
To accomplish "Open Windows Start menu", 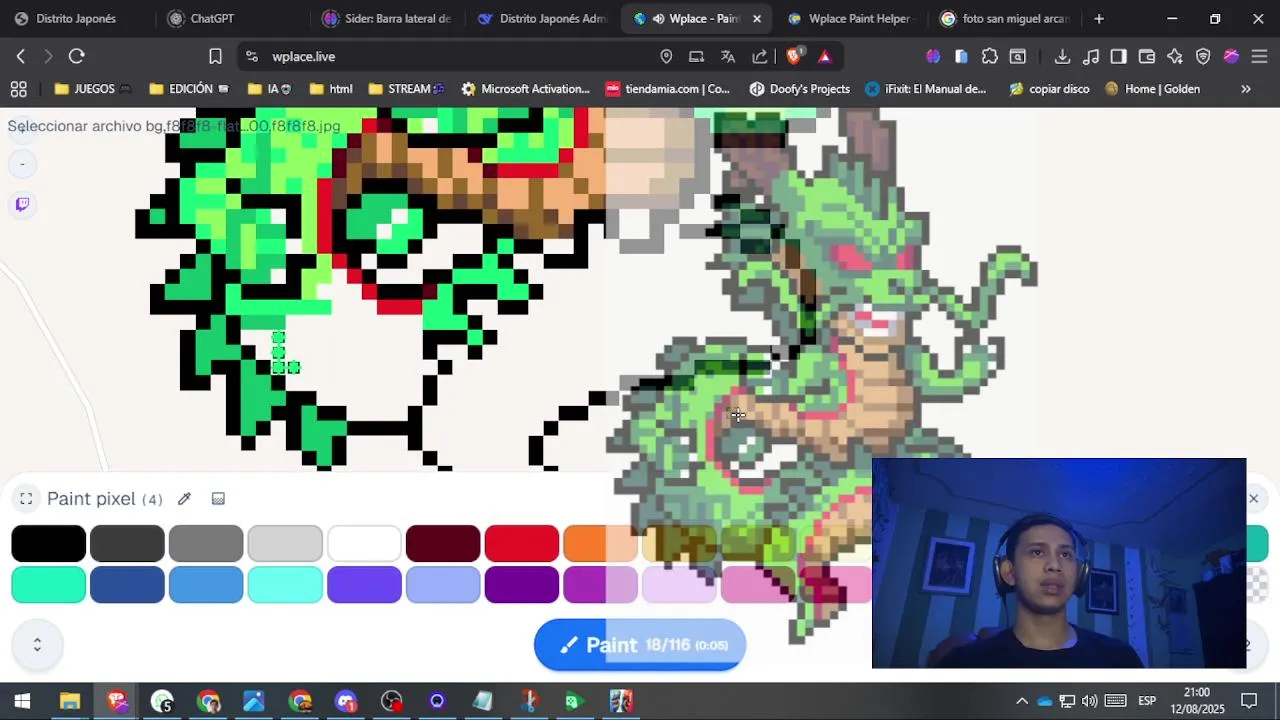I will [x=22, y=701].
